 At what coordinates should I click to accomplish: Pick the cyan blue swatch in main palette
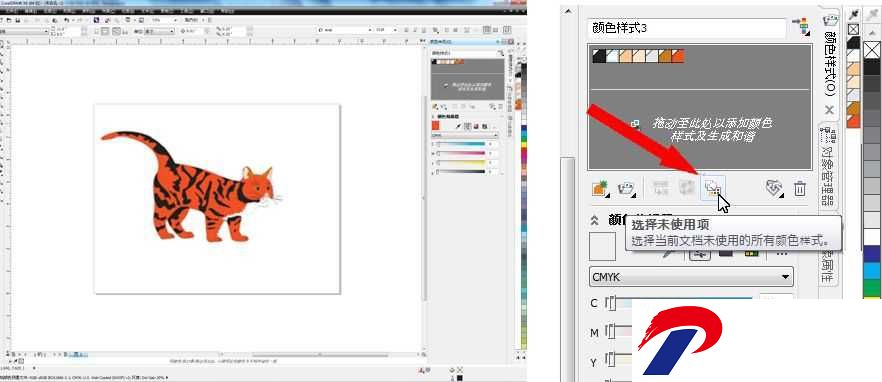872,271
